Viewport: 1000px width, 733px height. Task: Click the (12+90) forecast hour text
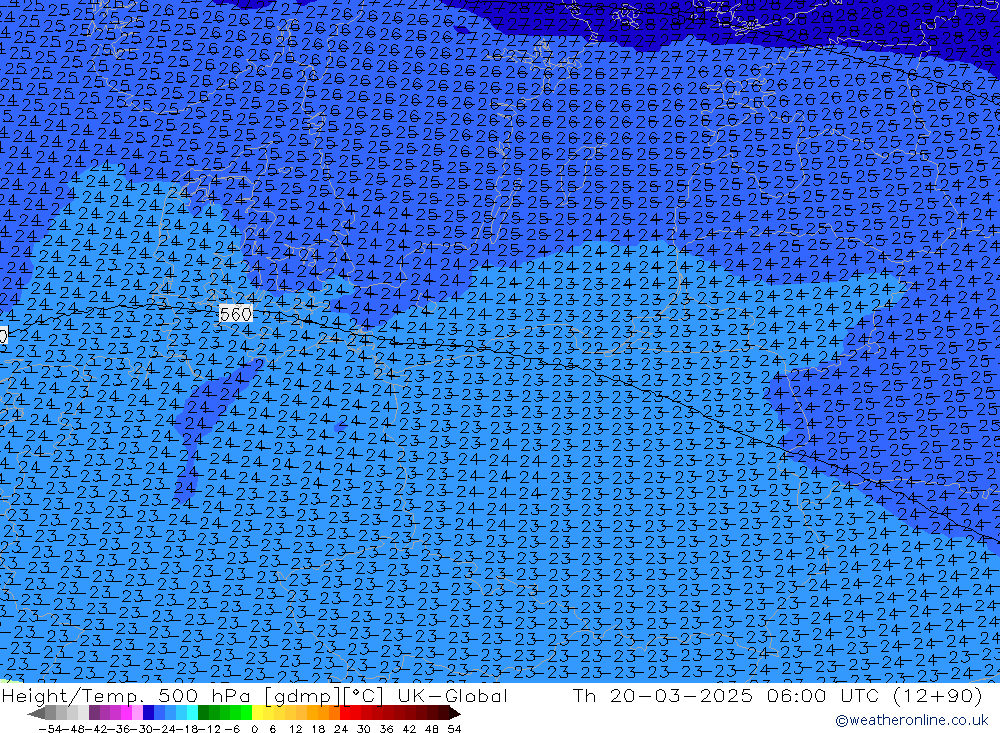[x=937, y=695]
